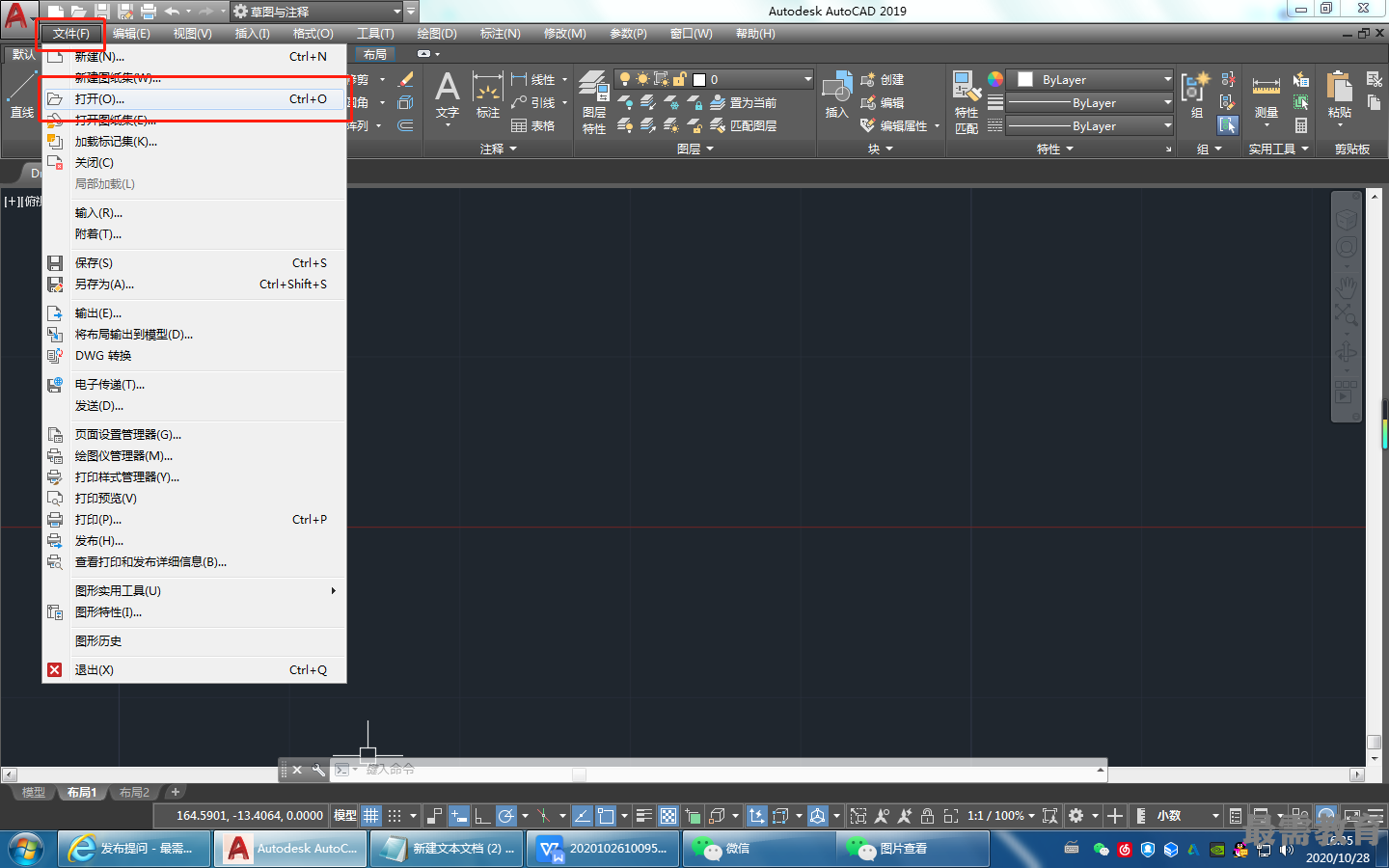Click the quick calculator icon in utilities

[x=1301, y=125]
